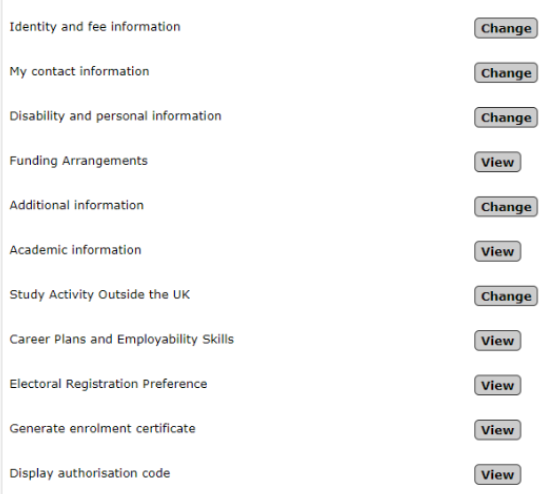Image resolution: width=549 pixels, height=494 pixels.
Task: View Career Plans and Employability Skills
Action: (x=498, y=340)
